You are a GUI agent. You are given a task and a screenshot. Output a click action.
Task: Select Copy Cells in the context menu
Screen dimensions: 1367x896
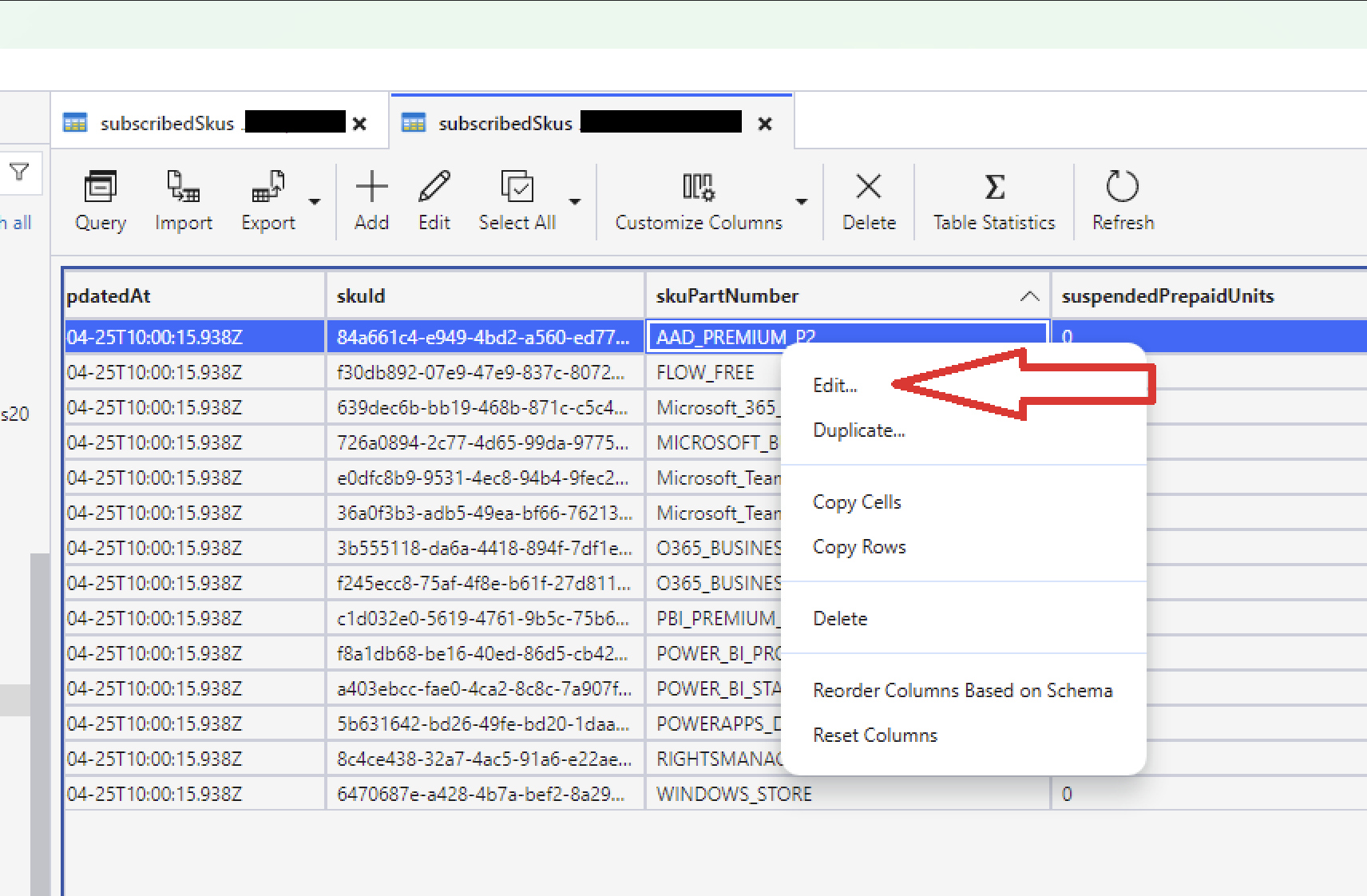(857, 502)
